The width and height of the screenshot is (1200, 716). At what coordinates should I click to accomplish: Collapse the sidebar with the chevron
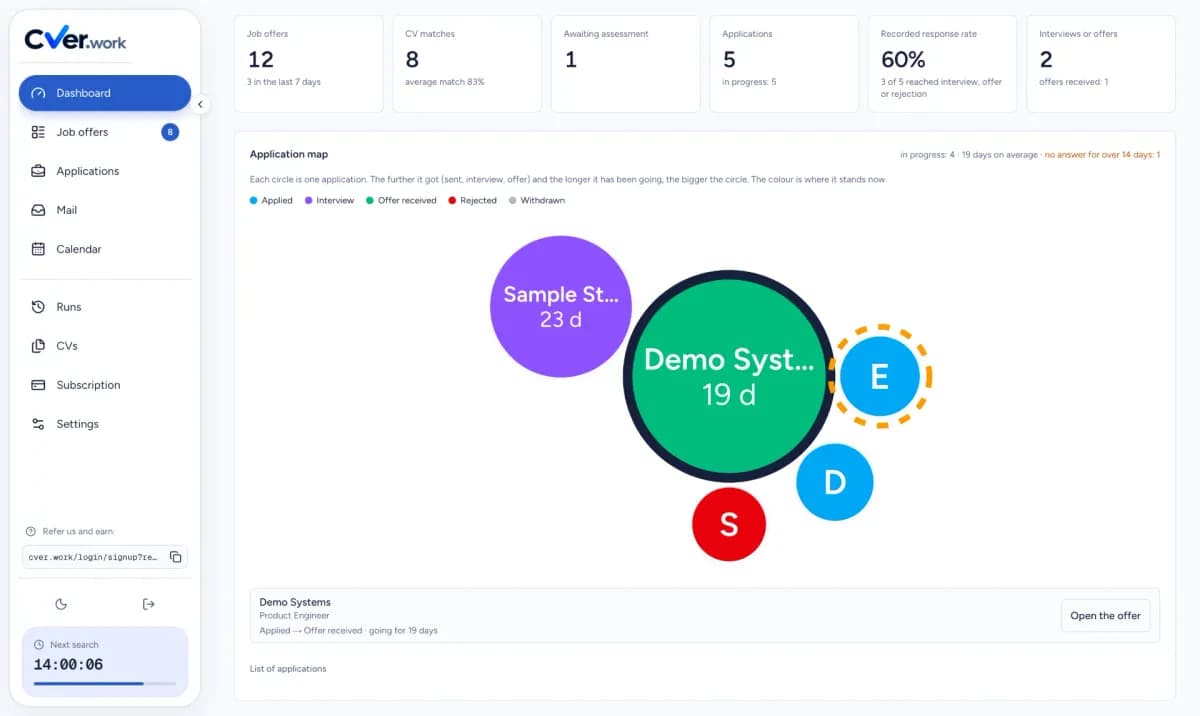point(200,104)
